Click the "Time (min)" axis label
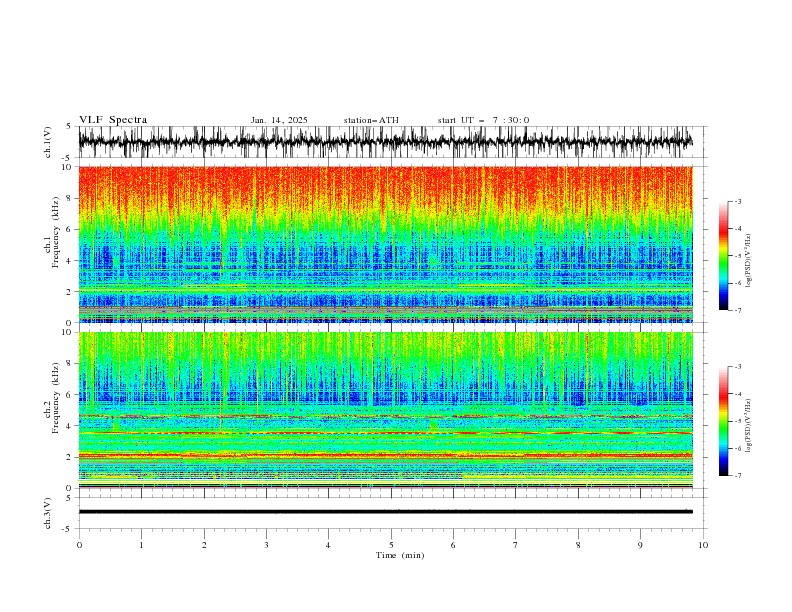This screenshot has width=792, height=612. 400,555
